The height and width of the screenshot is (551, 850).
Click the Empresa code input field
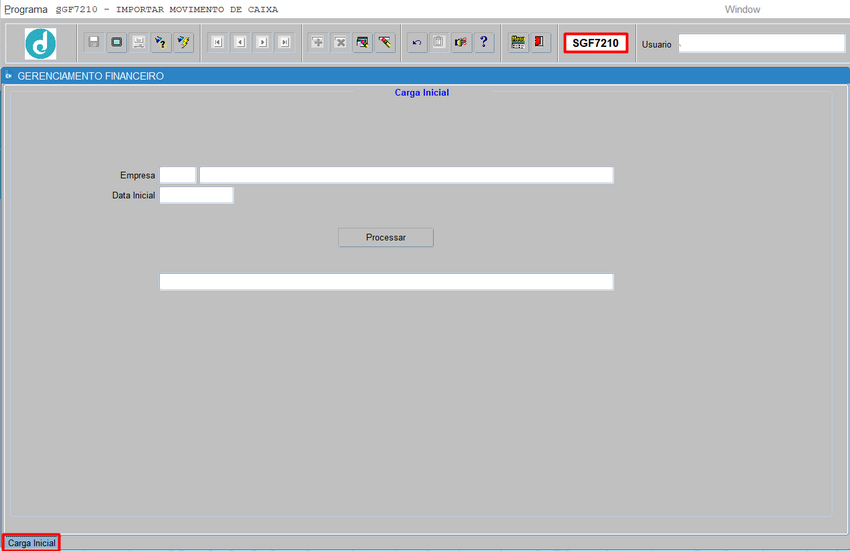pyautogui.click(x=178, y=175)
